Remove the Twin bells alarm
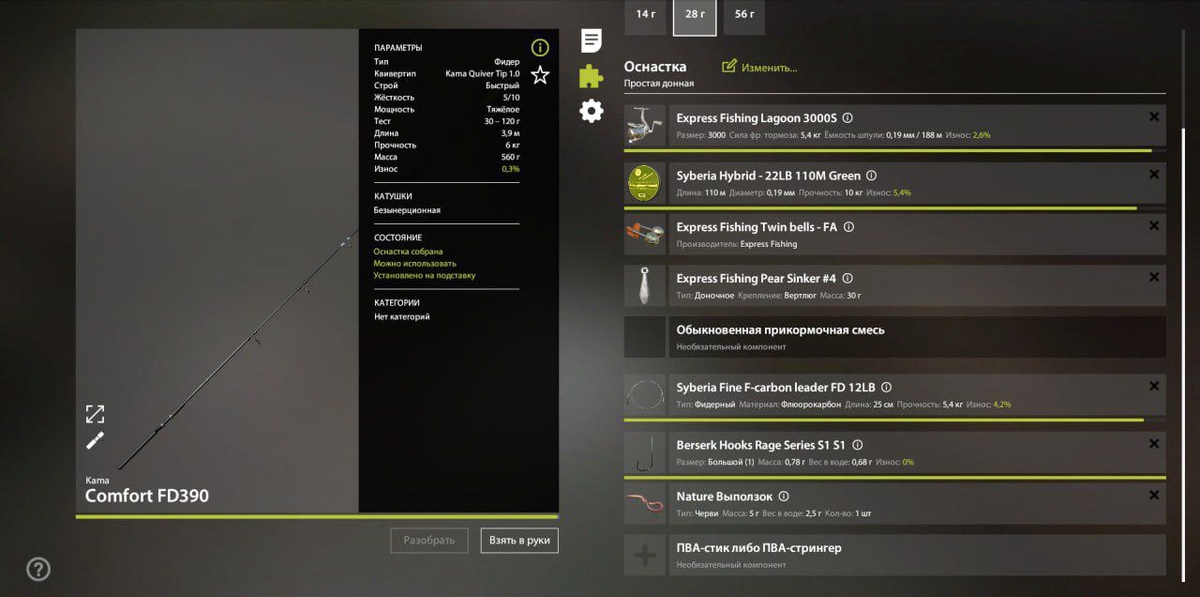Image resolution: width=1200 pixels, height=597 pixels. [1154, 226]
